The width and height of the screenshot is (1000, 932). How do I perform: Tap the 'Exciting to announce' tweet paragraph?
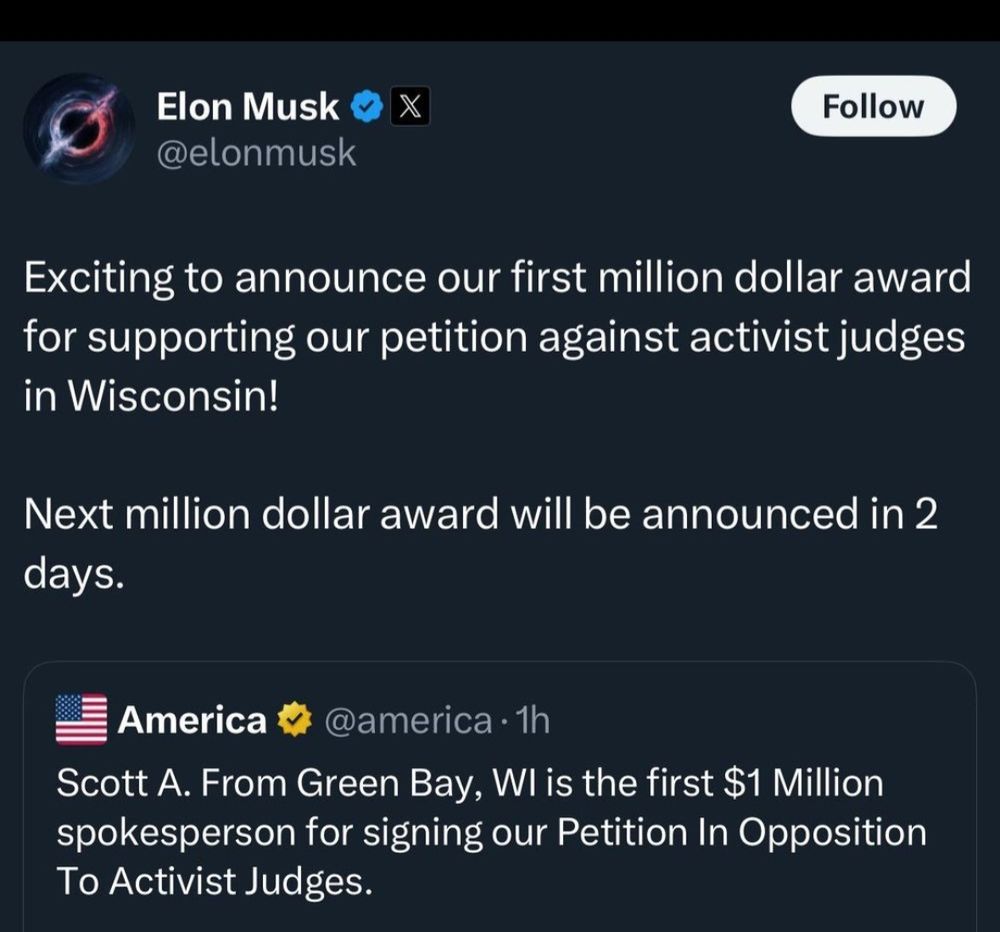(x=497, y=336)
